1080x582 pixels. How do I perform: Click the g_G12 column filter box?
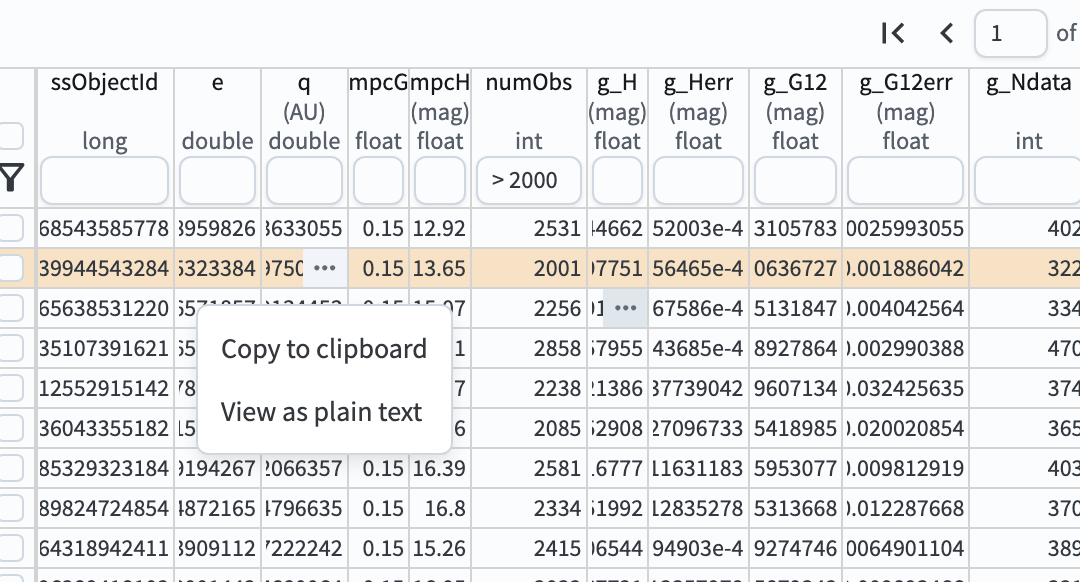(795, 180)
